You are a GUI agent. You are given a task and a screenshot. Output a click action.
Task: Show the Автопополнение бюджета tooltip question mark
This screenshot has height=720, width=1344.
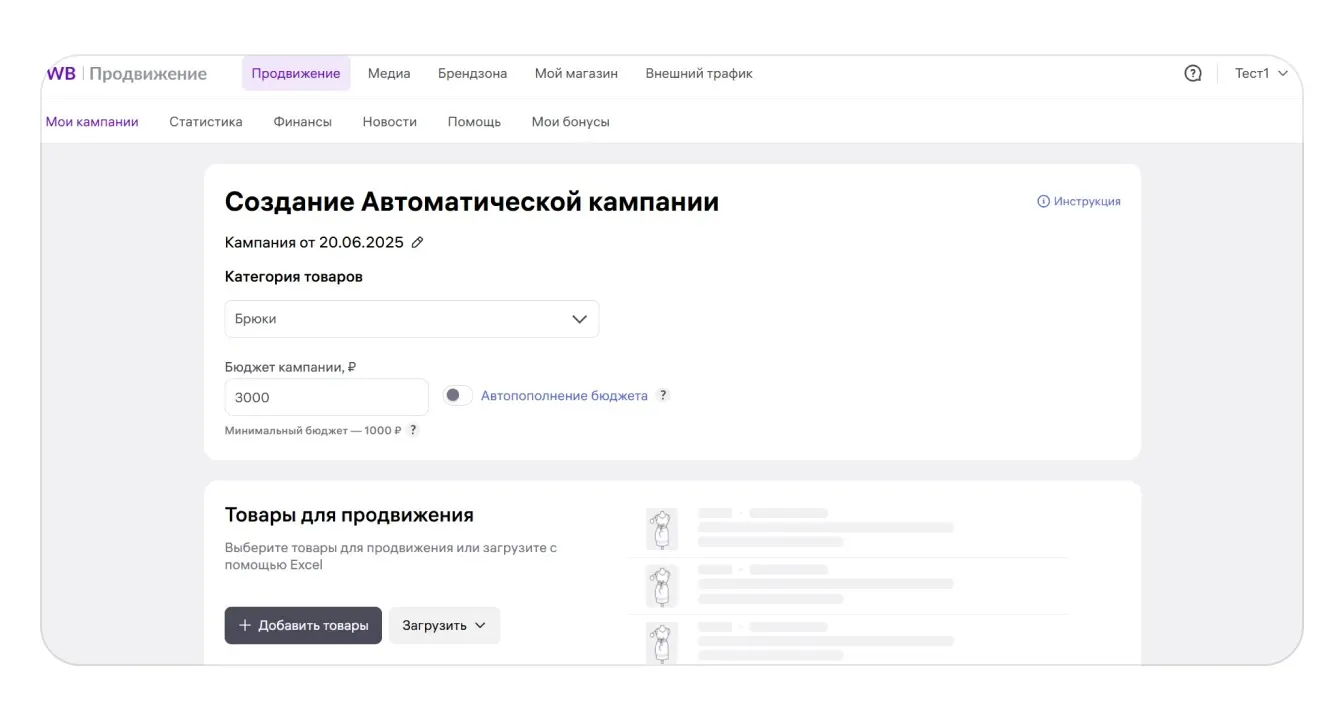662,395
